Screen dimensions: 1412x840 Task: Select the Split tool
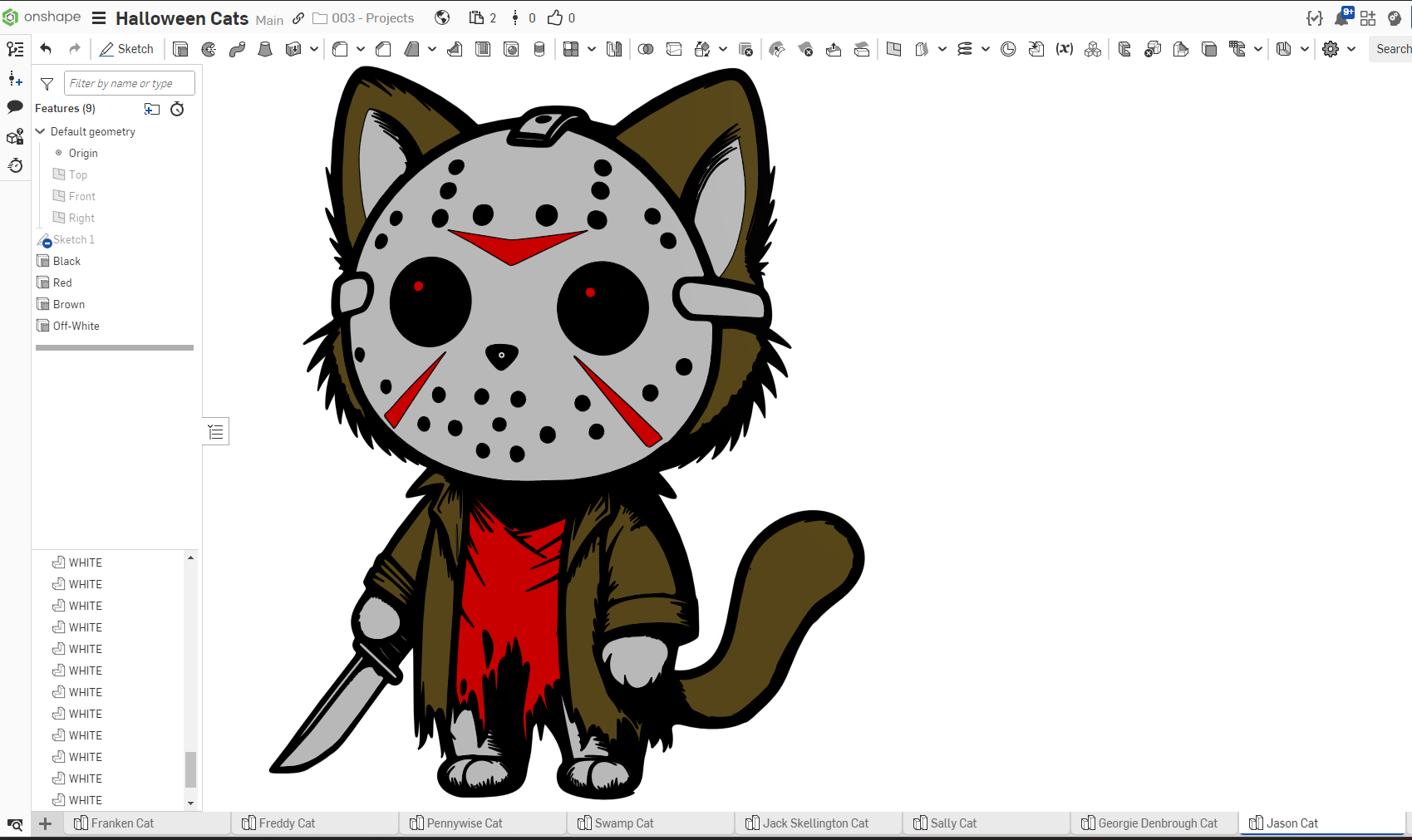click(674, 49)
